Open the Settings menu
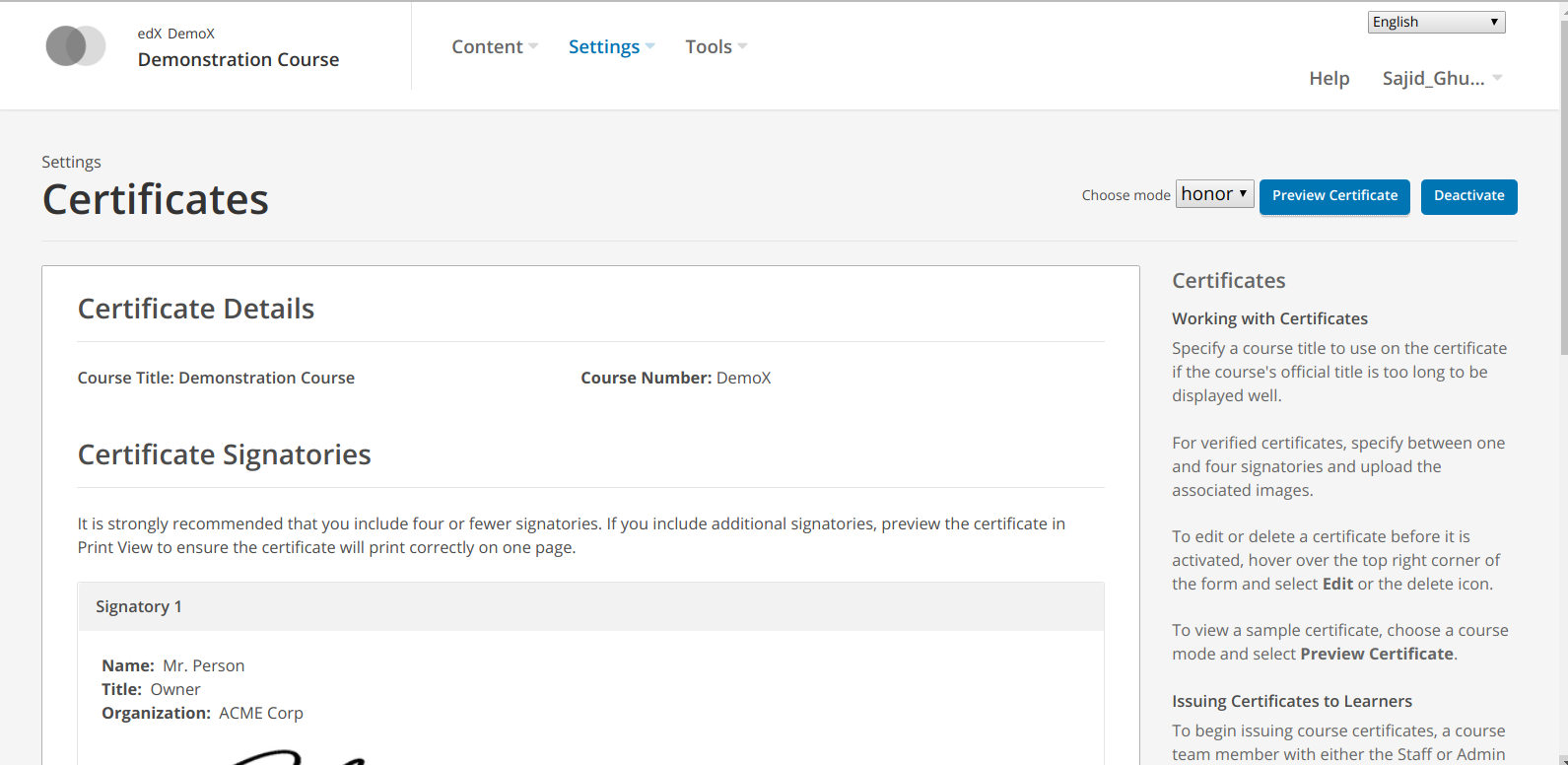The image size is (1568, 765). coord(604,47)
